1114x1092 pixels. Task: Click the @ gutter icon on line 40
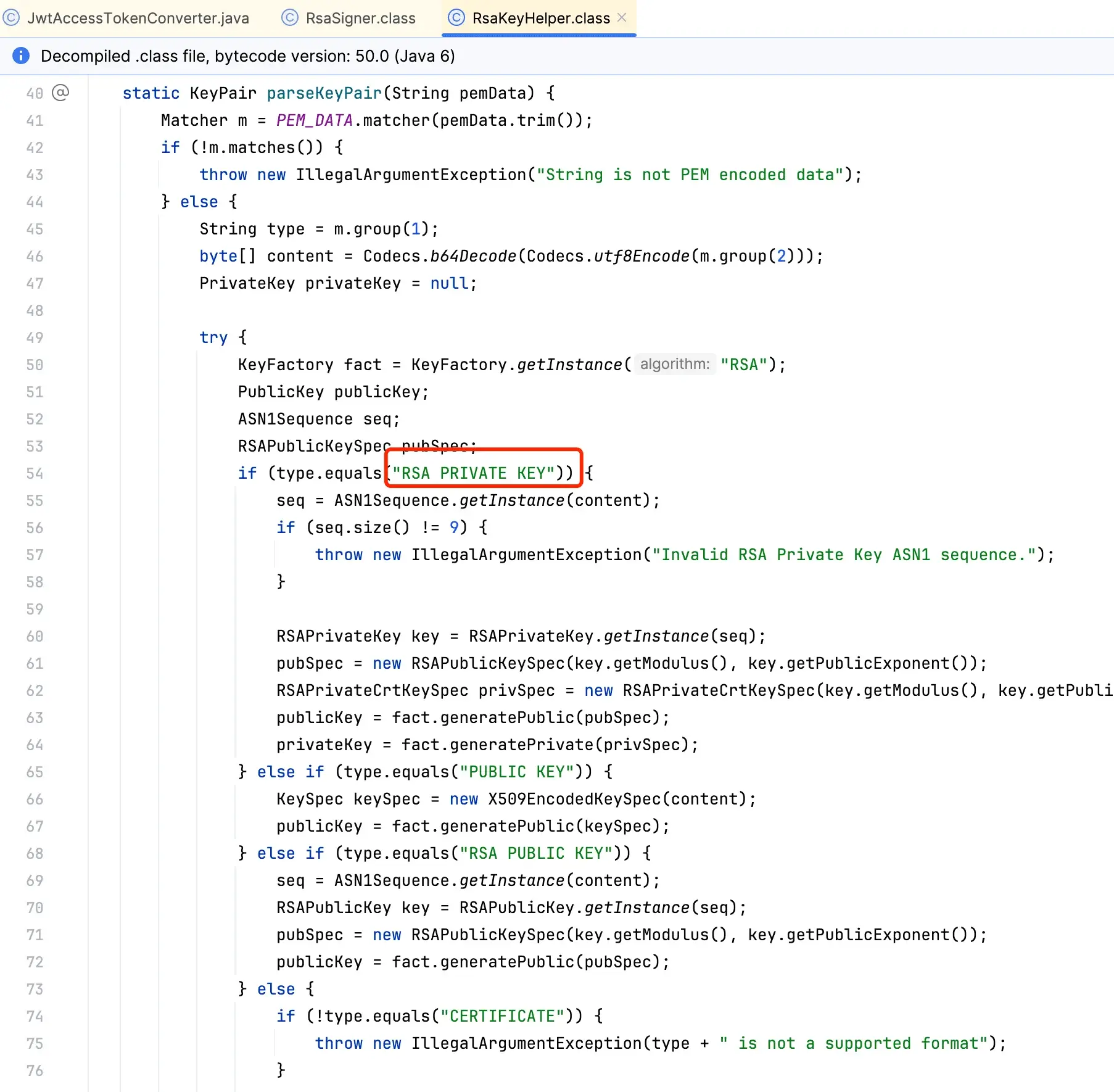(60, 93)
